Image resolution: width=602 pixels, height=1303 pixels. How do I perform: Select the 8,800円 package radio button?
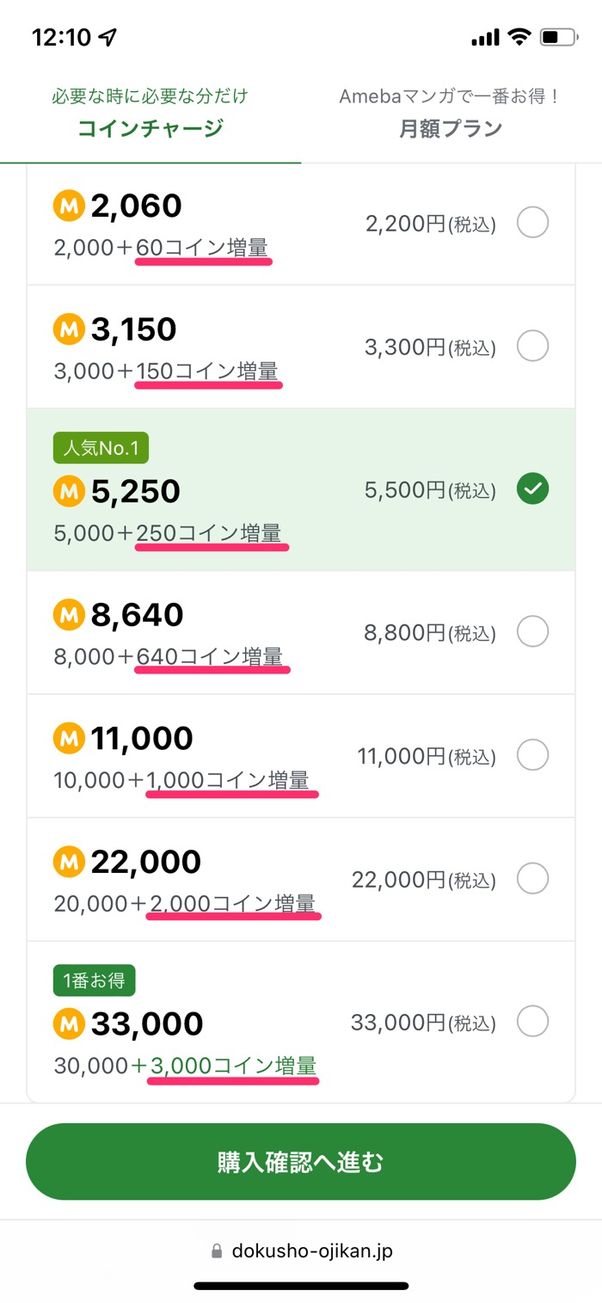533,631
